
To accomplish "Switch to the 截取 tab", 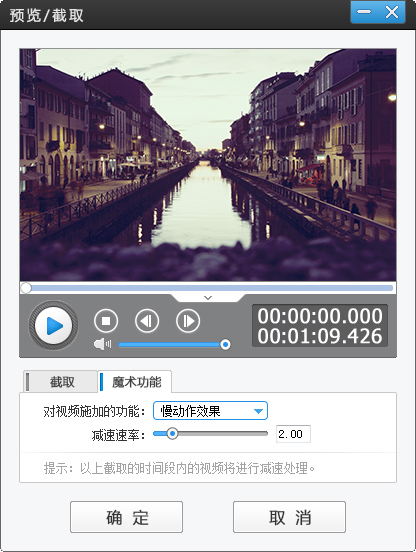I will pos(61,382).
